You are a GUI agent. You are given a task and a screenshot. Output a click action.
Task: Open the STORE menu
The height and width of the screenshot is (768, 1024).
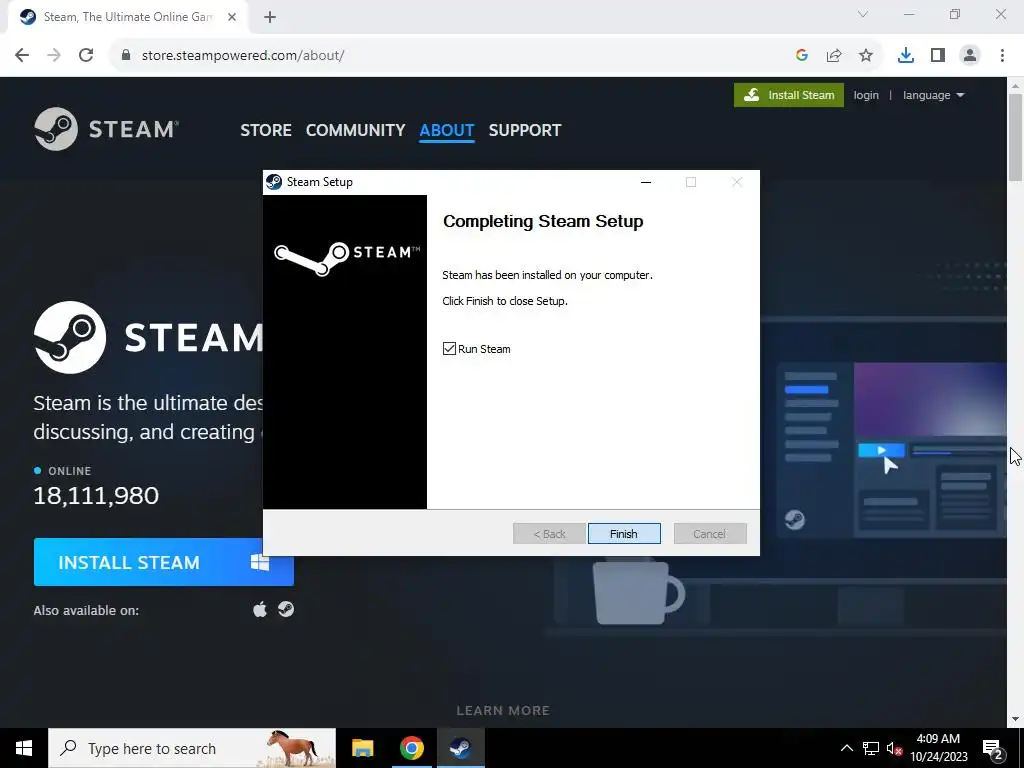point(266,130)
